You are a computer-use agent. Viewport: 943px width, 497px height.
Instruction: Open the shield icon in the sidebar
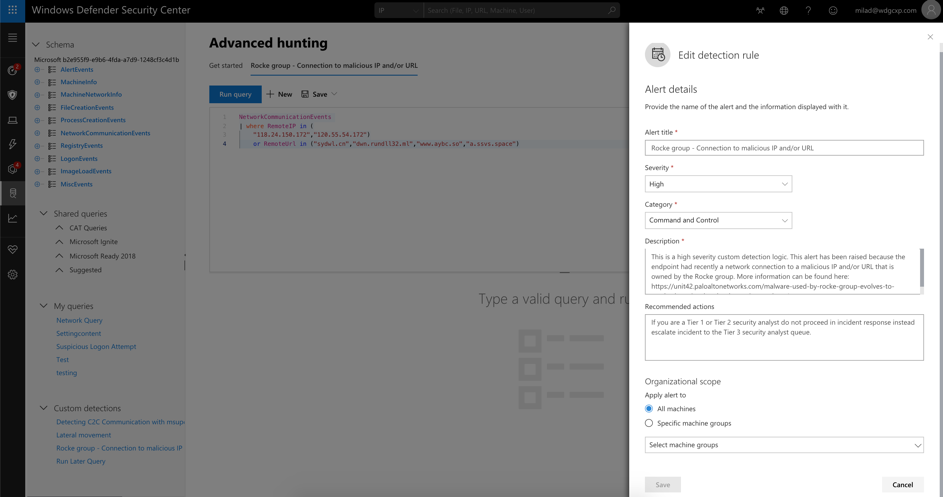point(13,95)
